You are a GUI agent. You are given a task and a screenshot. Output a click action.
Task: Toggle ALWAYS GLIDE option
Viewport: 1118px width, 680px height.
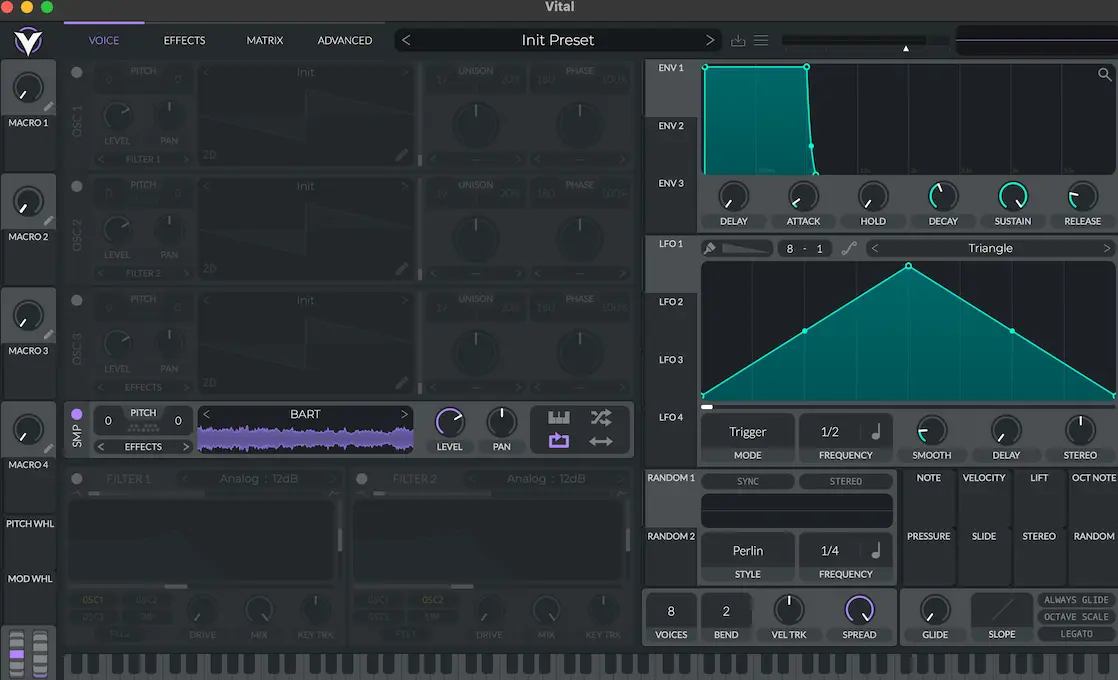[1076, 599]
